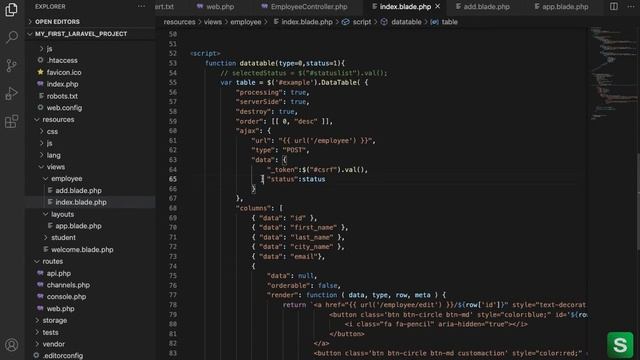Open the Explorer activity bar icon
Image resolution: width=640 pixels, height=360 pixels.
coord(11,10)
